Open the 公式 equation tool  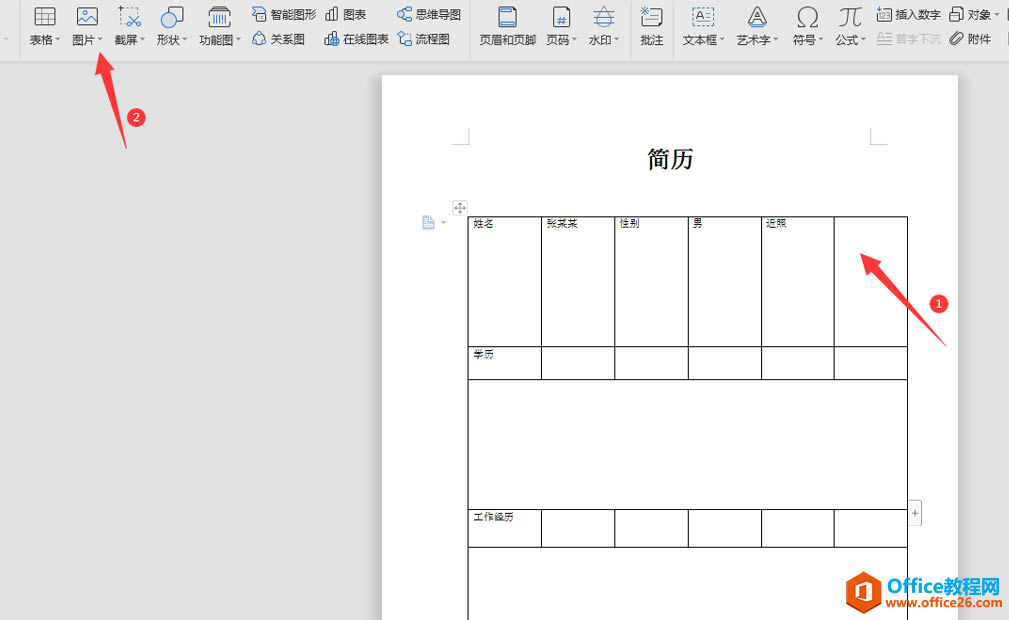click(850, 25)
